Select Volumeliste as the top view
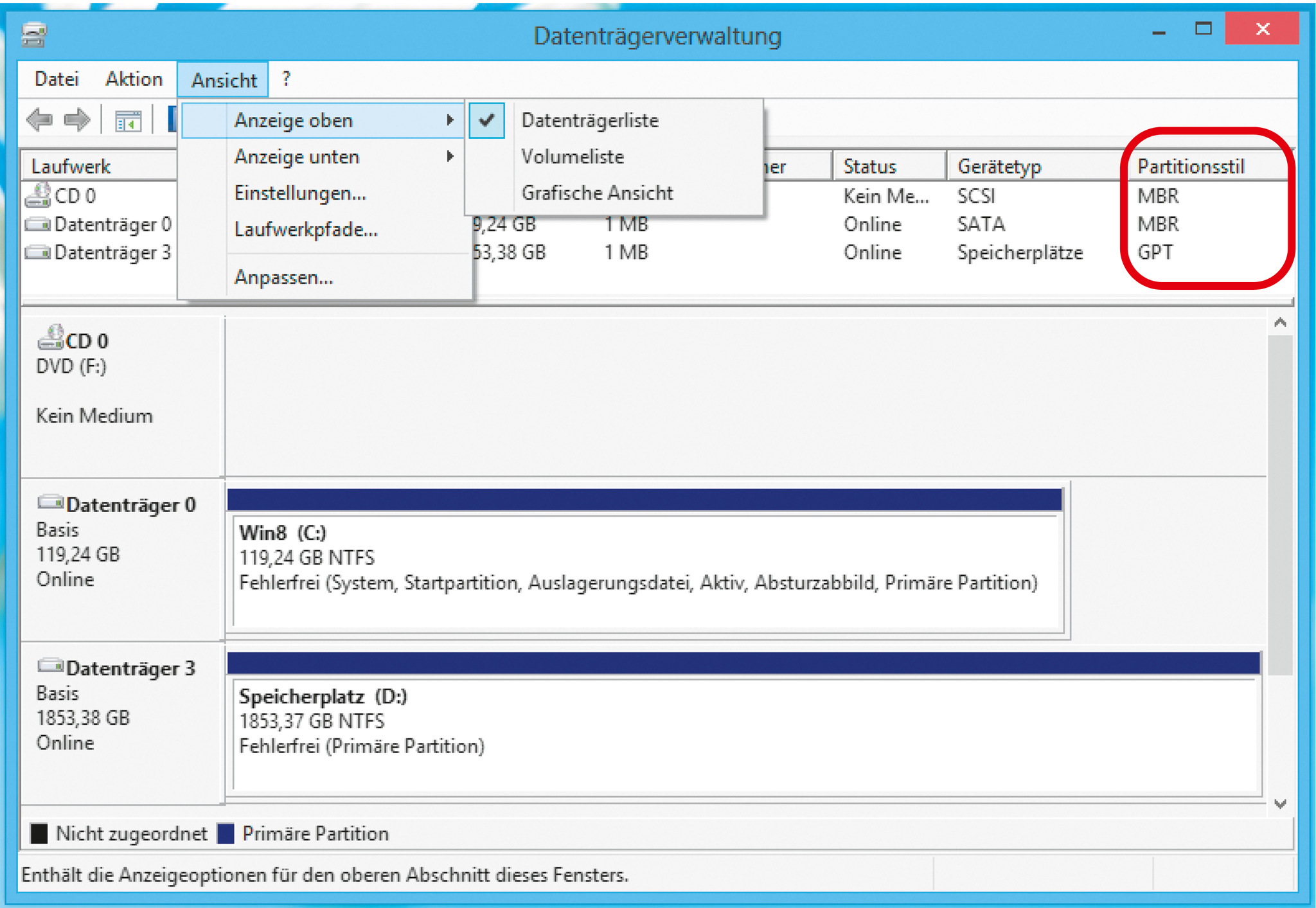The width and height of the screenshot is (1316, 908). point(572,157)
